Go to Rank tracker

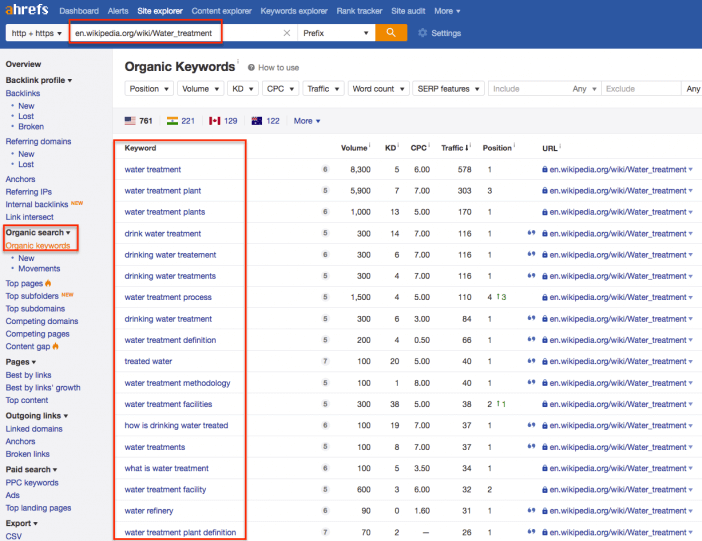359,11
